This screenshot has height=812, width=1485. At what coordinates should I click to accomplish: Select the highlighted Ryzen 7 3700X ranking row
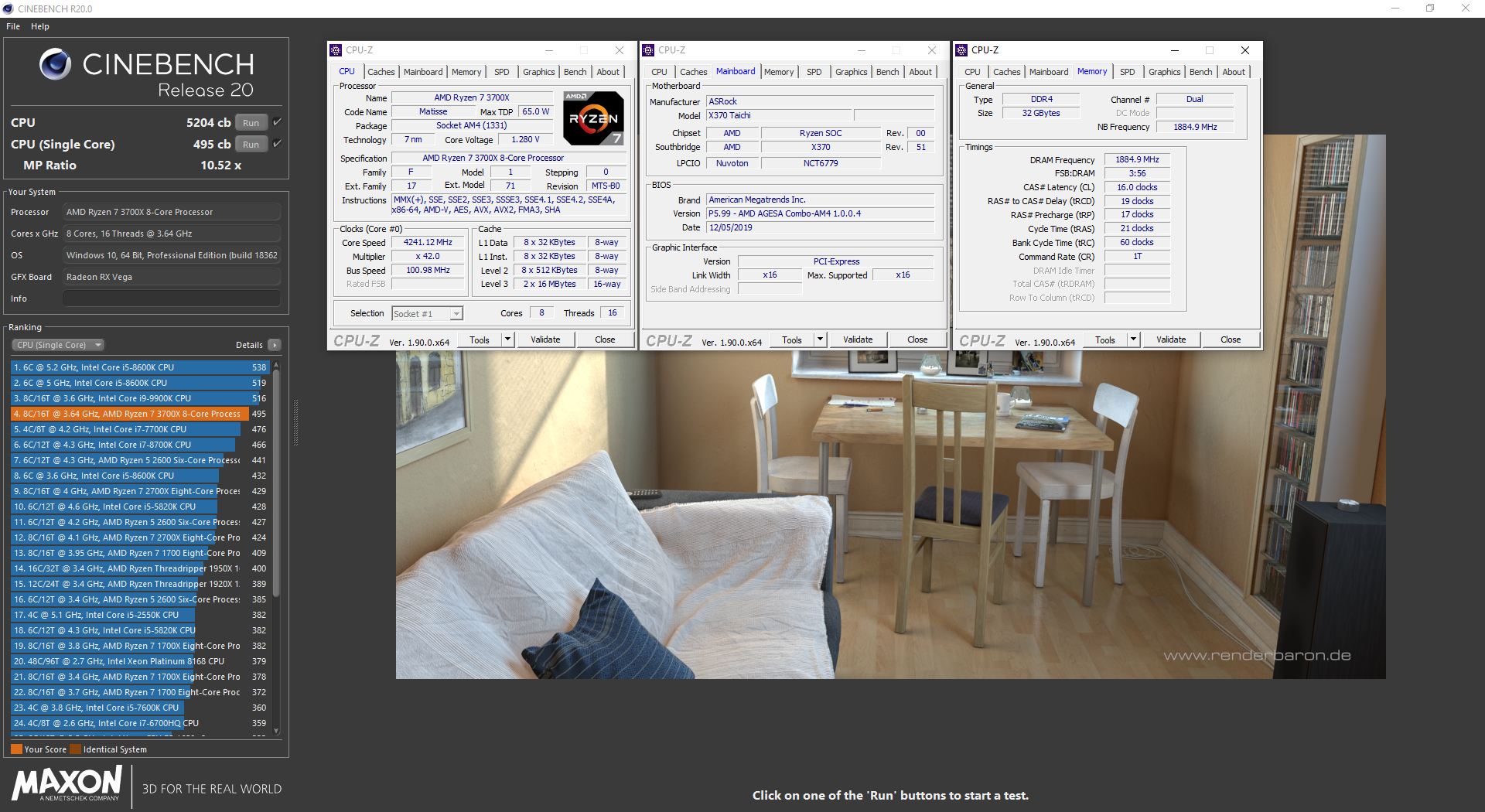tap(140, 414)
